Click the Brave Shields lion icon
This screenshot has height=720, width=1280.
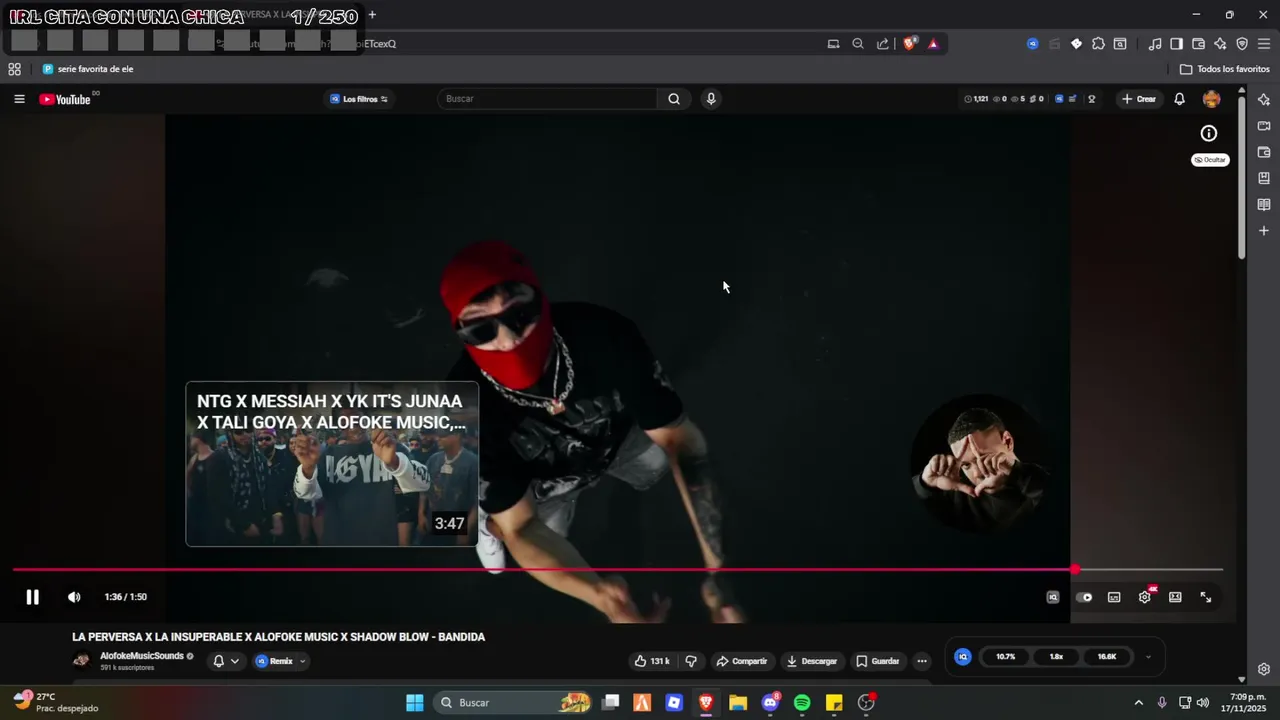[910, 43]
